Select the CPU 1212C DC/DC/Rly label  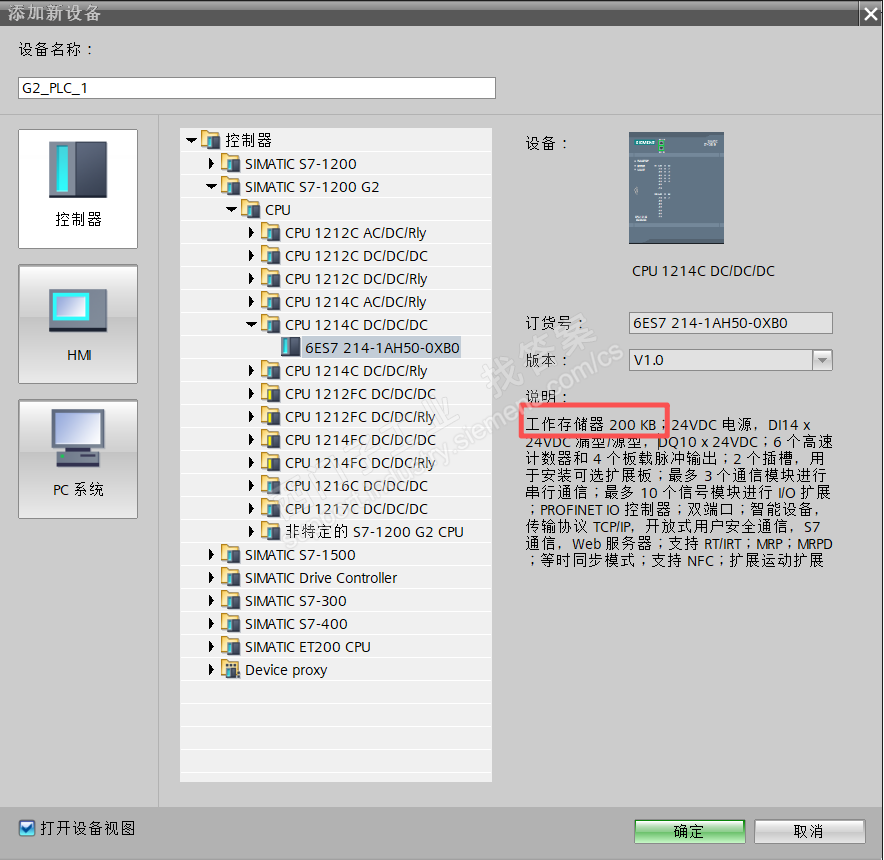(356, 279)
